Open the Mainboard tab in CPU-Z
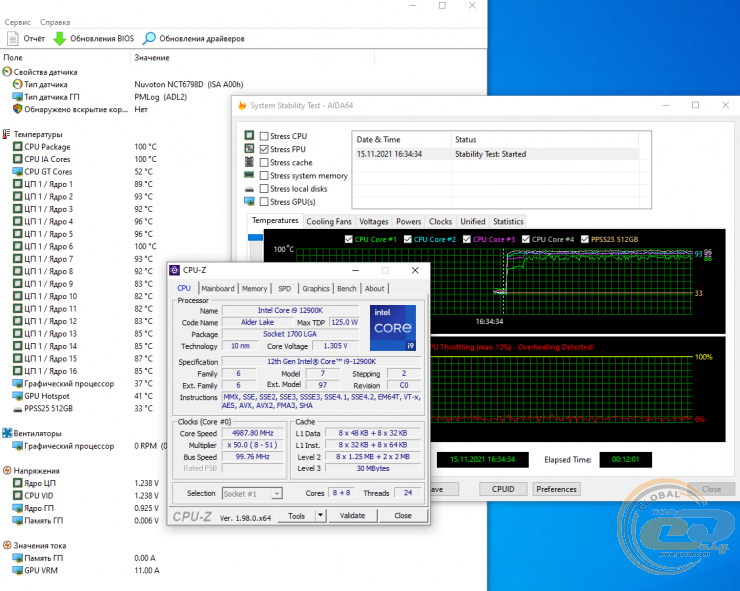This screenshot has width=740, height=591. pyautogui.click(x=218, y=288)
